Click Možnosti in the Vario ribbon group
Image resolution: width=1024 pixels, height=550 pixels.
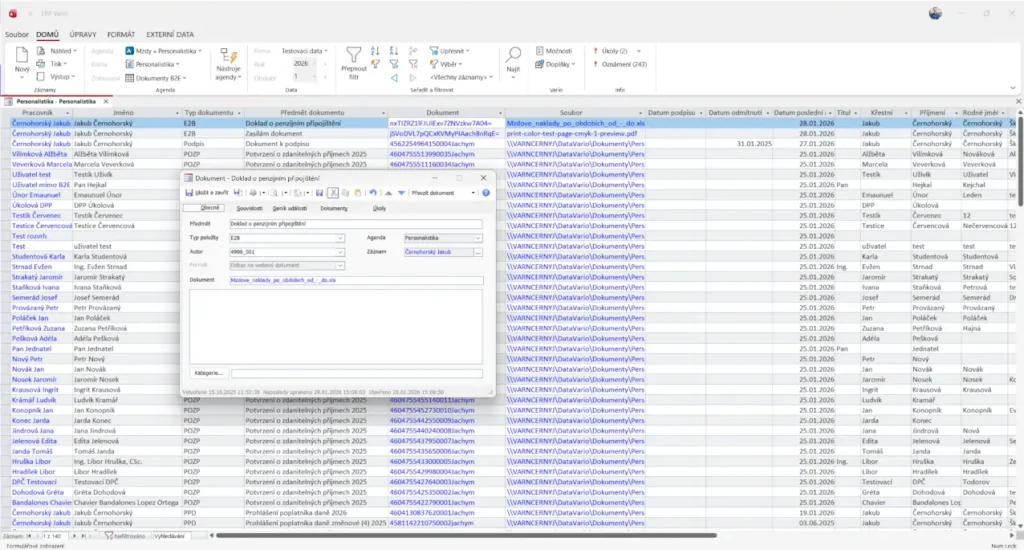552,50
